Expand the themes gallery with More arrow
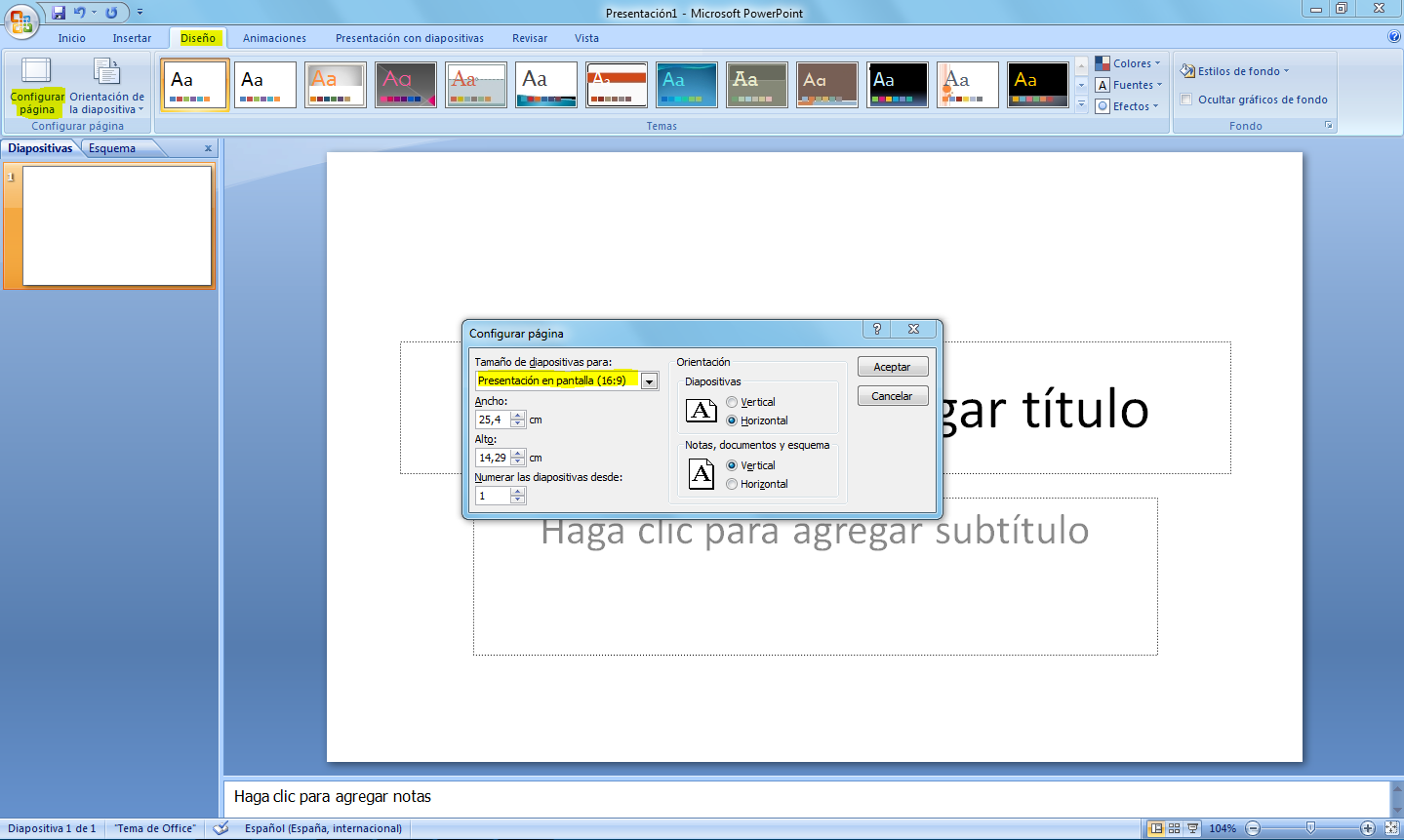The image size is (1404, 840). [x=1081, y=104]
